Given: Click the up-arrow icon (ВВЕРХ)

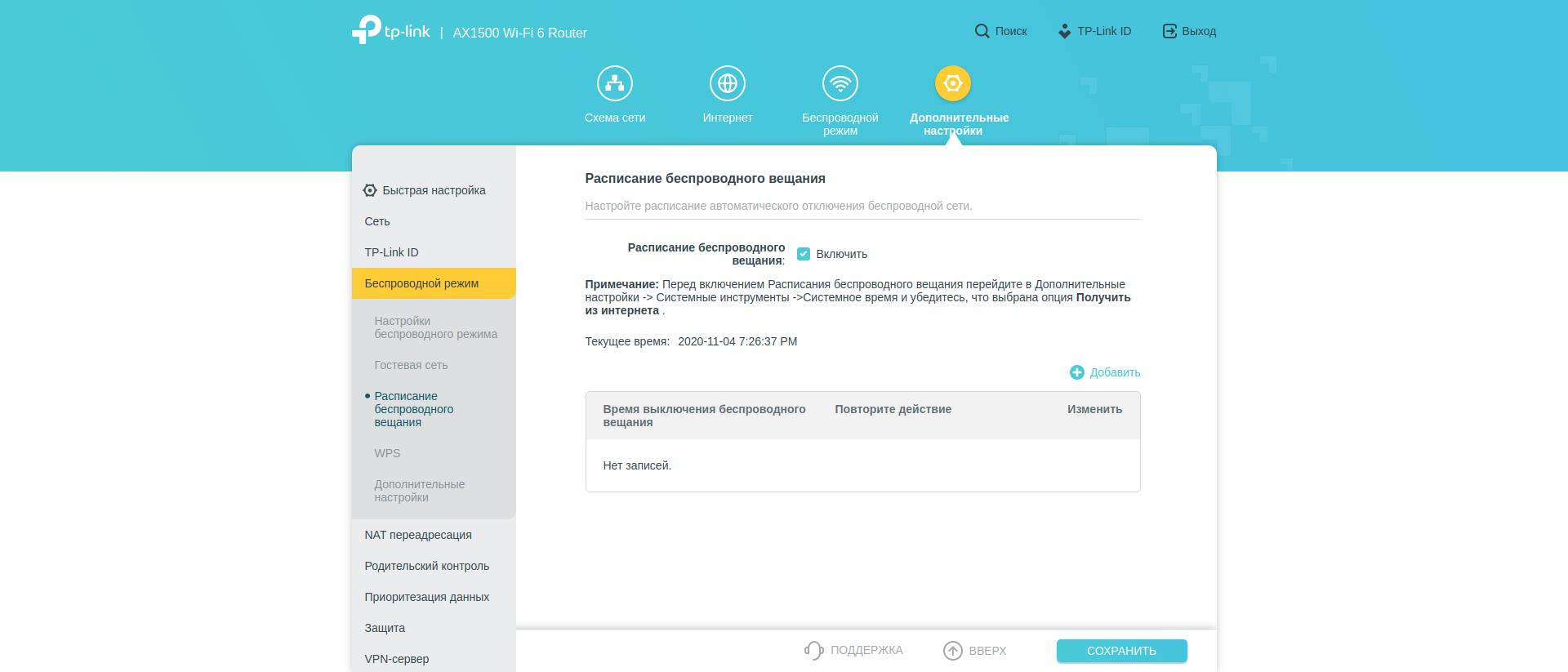Looking at the screenshot, I should tap(952, 650).
